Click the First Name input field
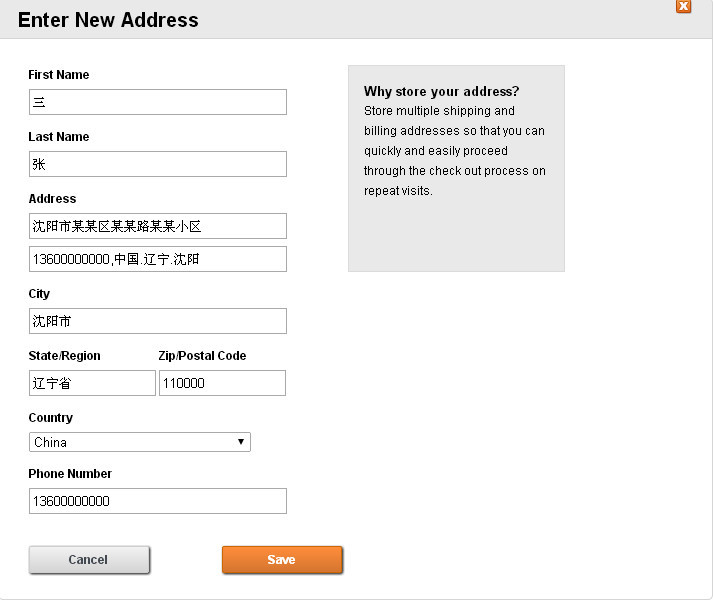Screen dimensions: 713x600 (x=157, y=102)
